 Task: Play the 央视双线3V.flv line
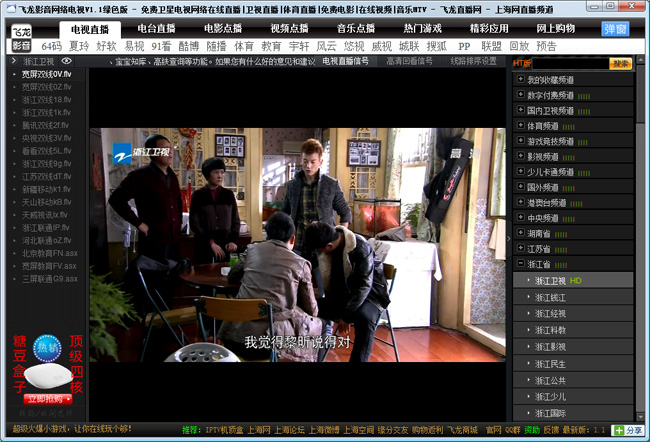pyautogui.click(x=46, y=138)
